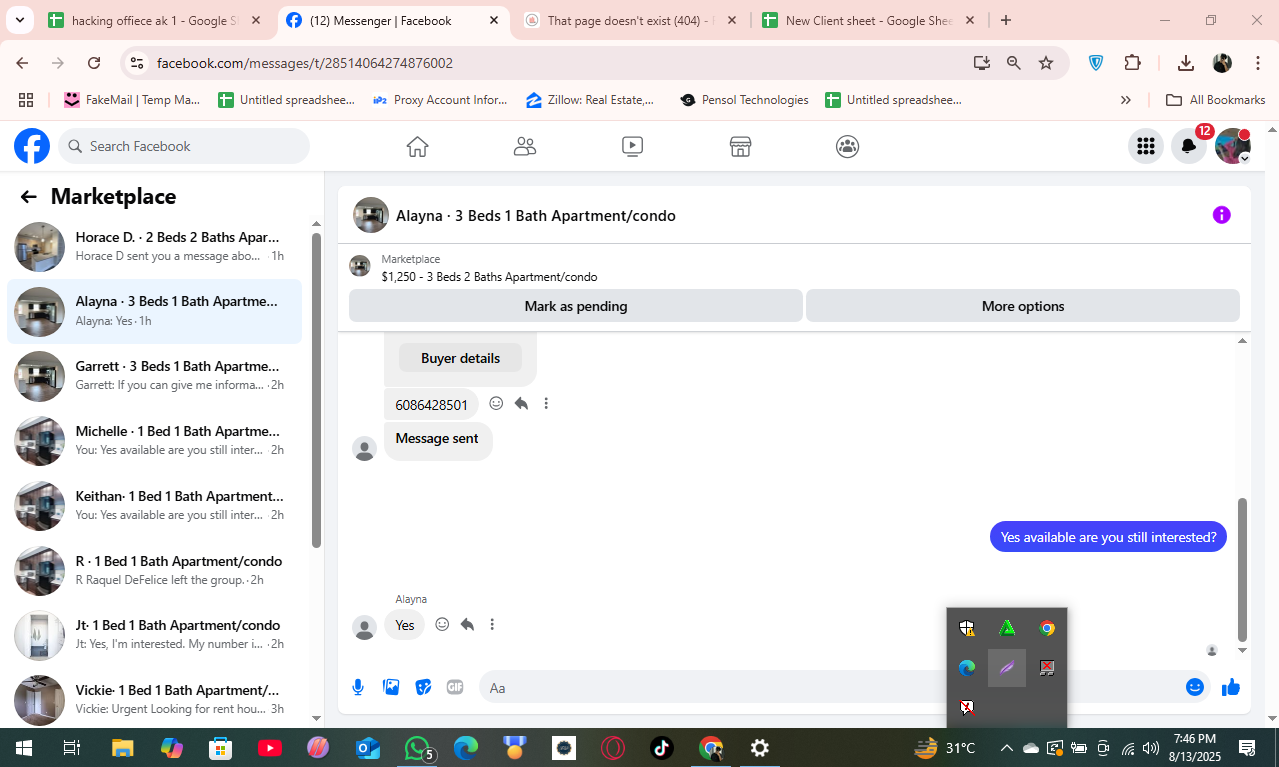Image resolution: width=1279 pixels, height=767 pixels.
Task: Open volume control in system tray
Action: (x=1151, y=748)
